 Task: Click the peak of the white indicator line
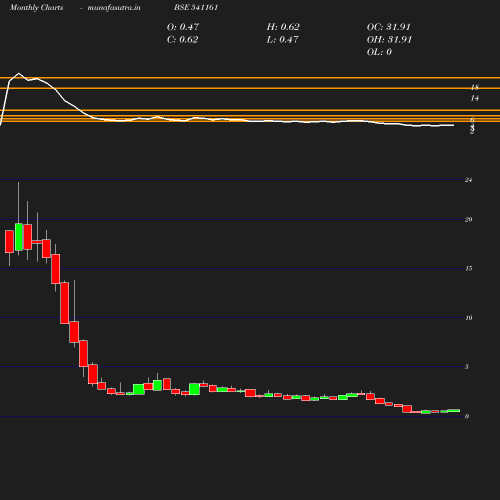18,73
